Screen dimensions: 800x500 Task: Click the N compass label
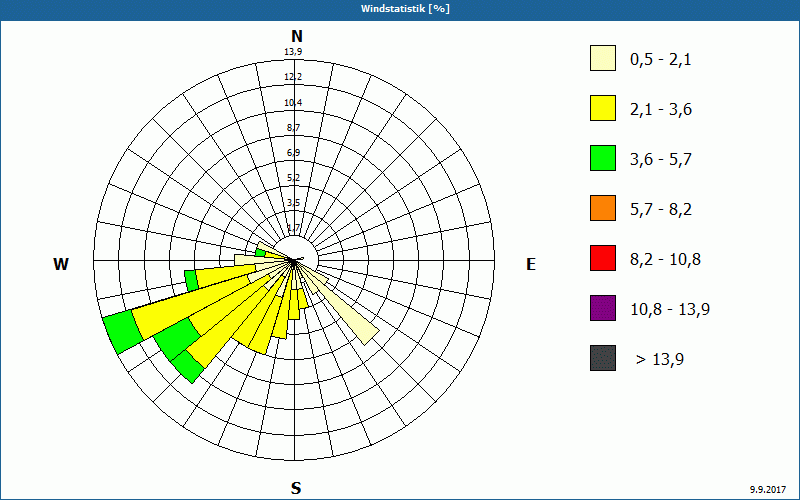pyautogui.click(x=296, y=36)
